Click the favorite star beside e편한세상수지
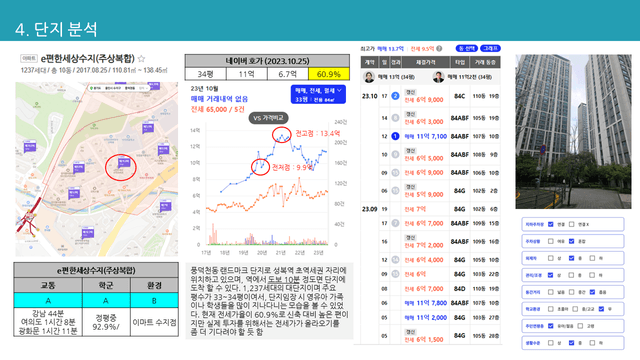 141,59
